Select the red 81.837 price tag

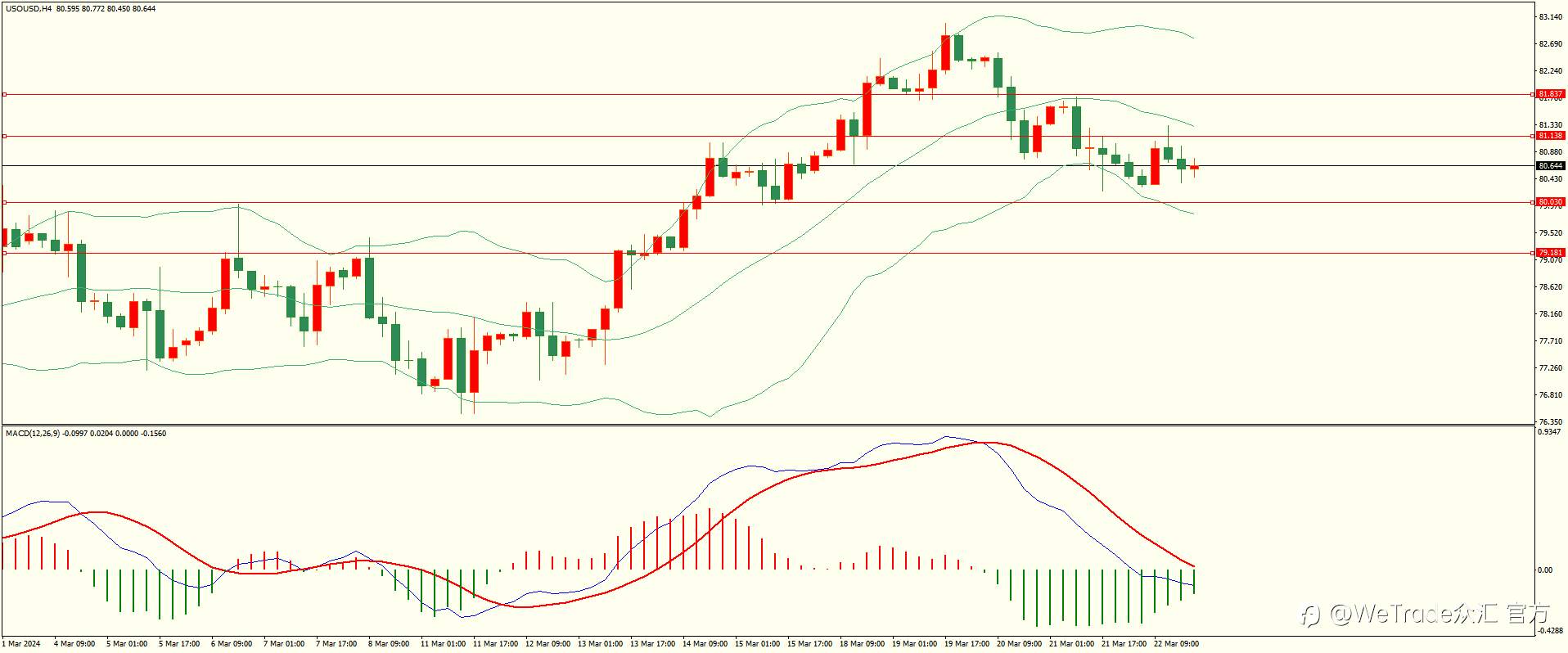pyautogui.click(x=1550, y=94)
